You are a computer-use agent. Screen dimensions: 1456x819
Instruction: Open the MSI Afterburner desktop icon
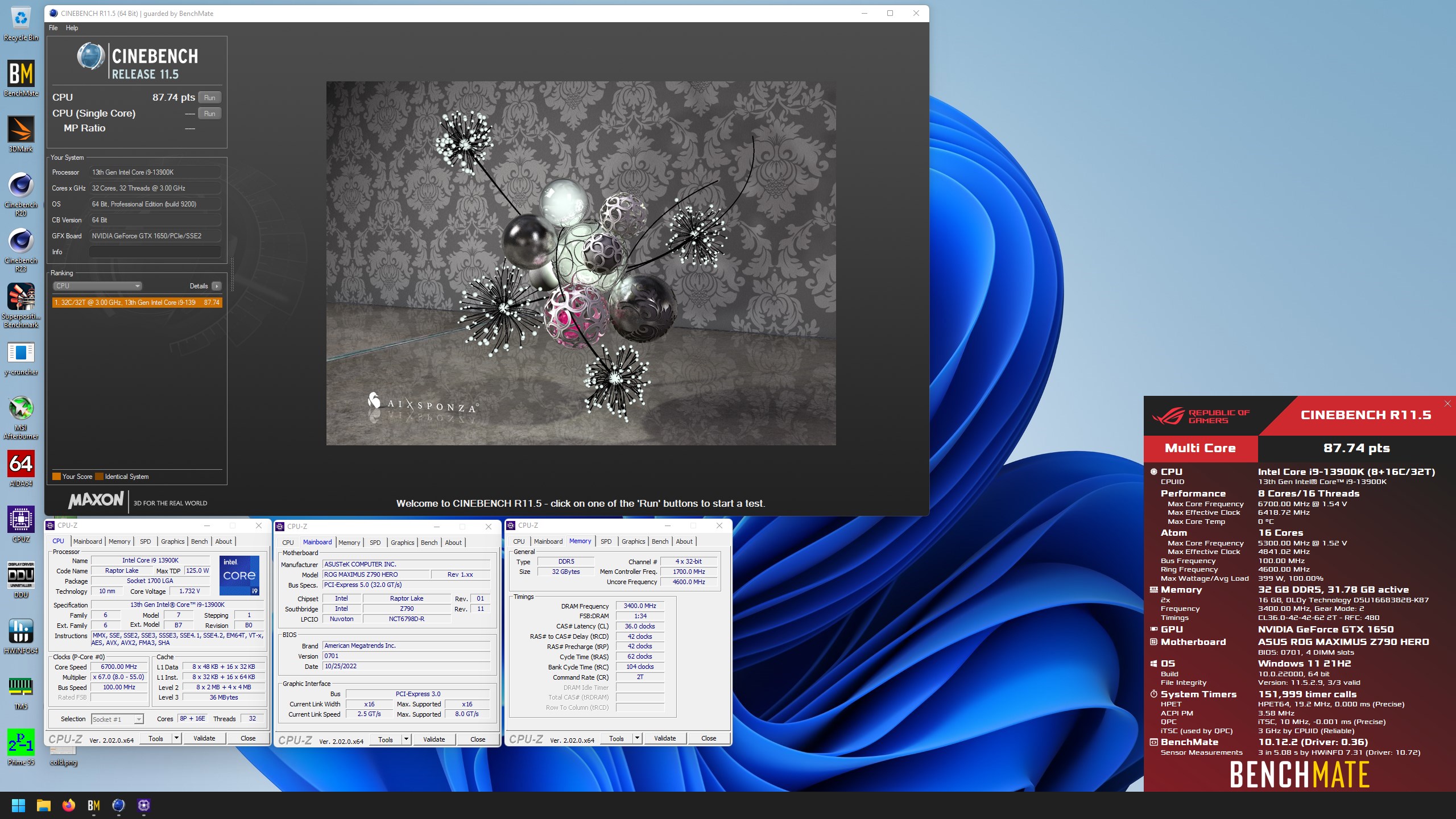point(21,417)
